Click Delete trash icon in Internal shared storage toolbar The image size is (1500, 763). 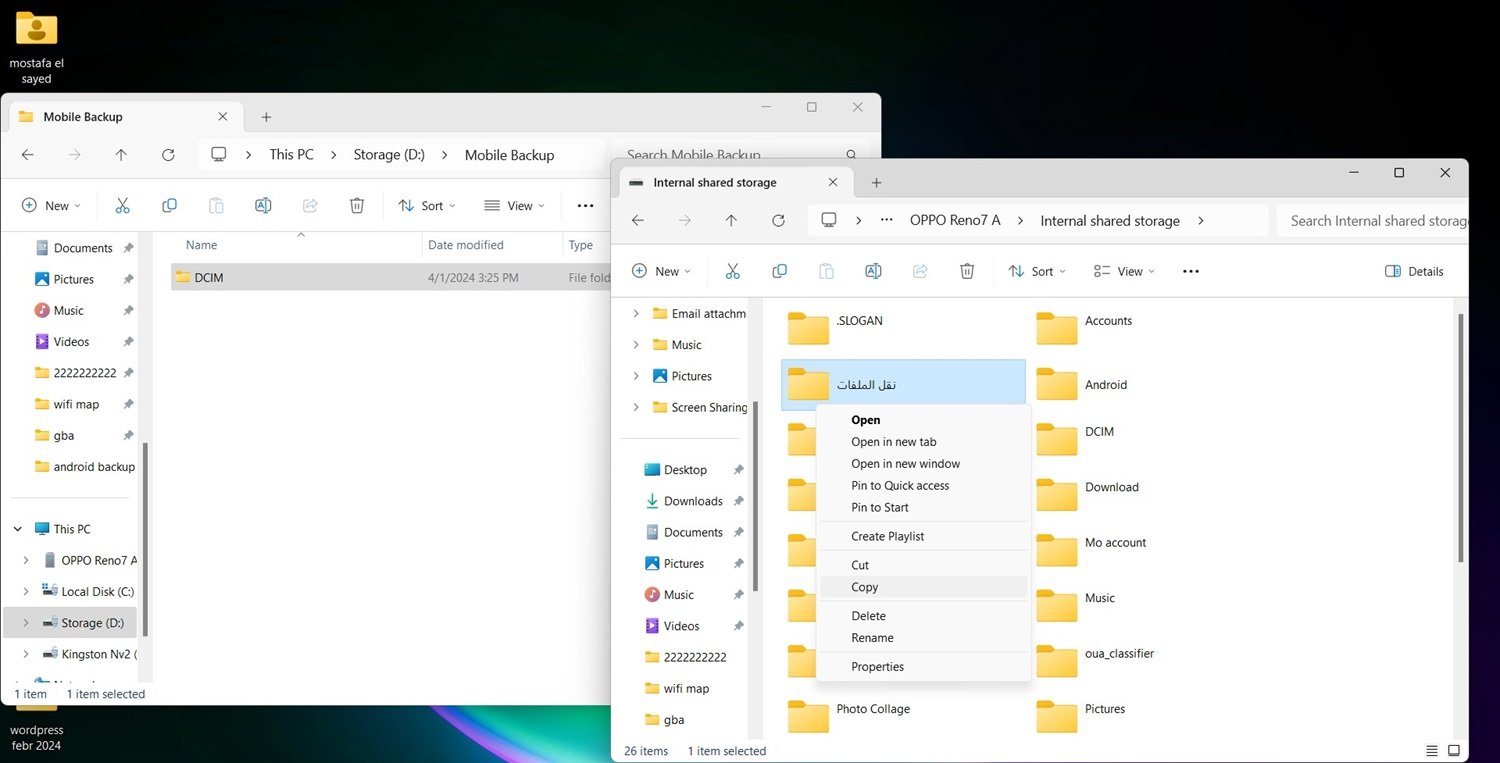967,271
